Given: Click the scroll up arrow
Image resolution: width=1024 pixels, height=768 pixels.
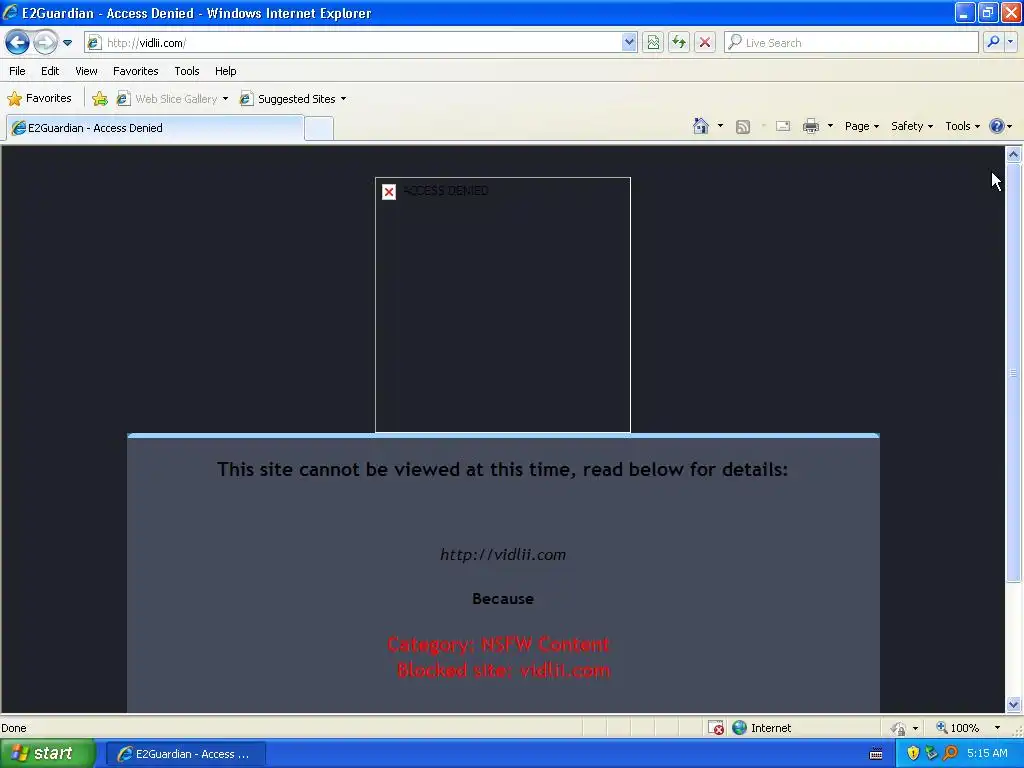Looking at the screenshot, I should pyautogui.click(x=1013, y=155).
